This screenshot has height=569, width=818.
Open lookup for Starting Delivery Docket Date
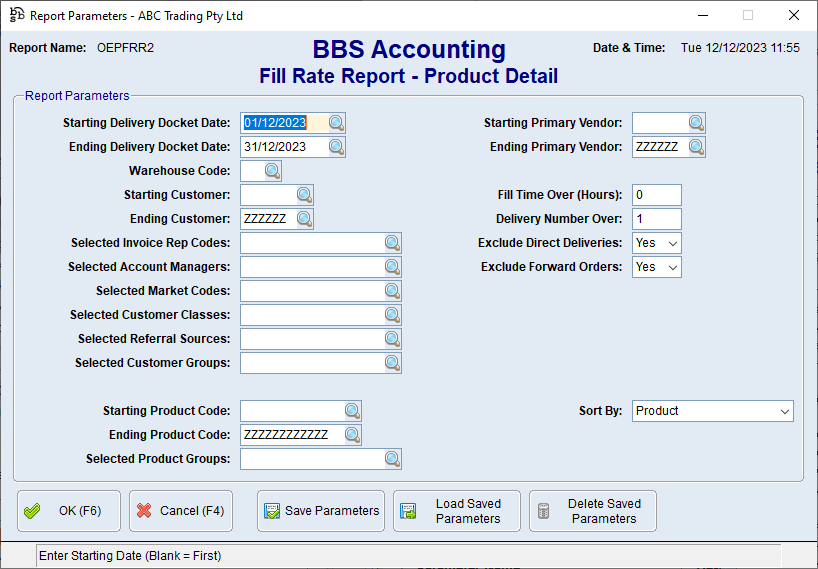(336, 123)
